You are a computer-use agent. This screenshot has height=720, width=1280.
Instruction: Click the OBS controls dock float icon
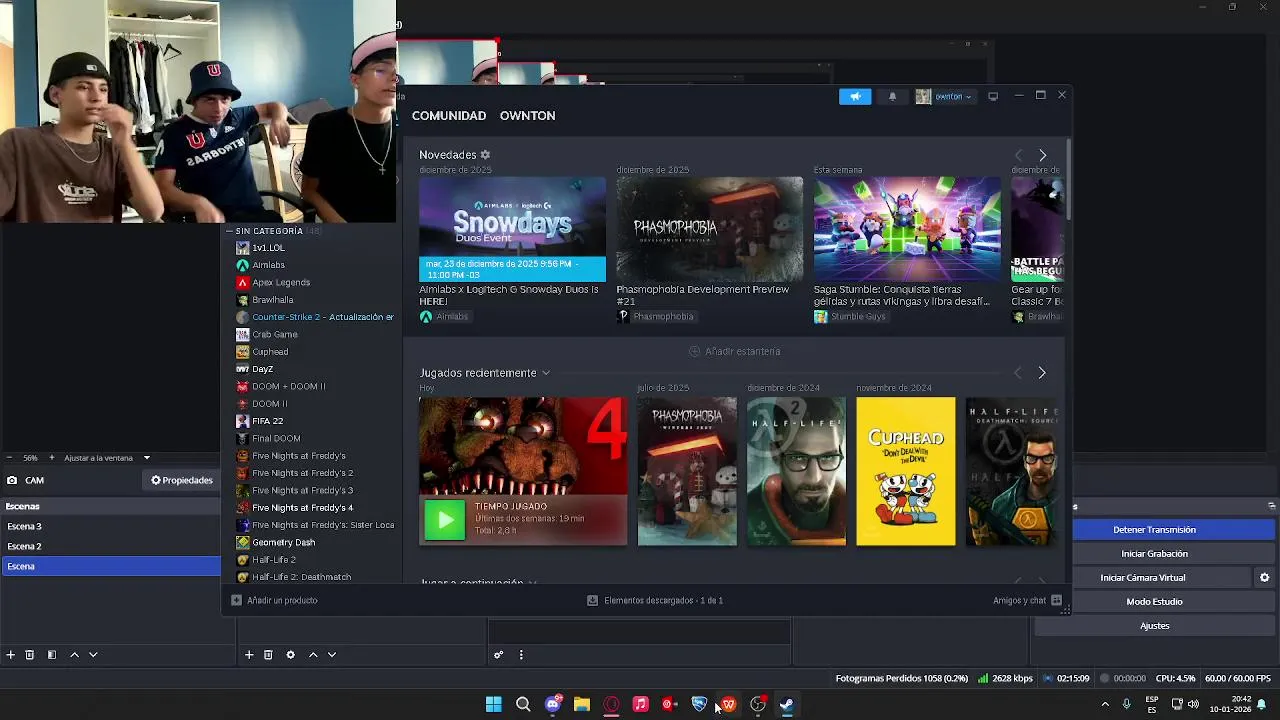(x=1271, y=506)
